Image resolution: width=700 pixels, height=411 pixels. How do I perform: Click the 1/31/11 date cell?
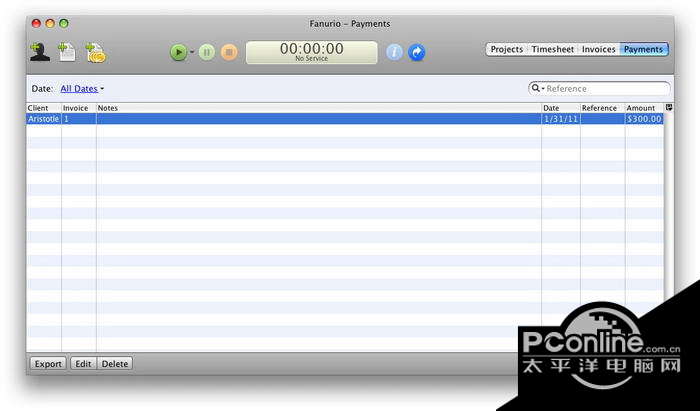point(561,119)
